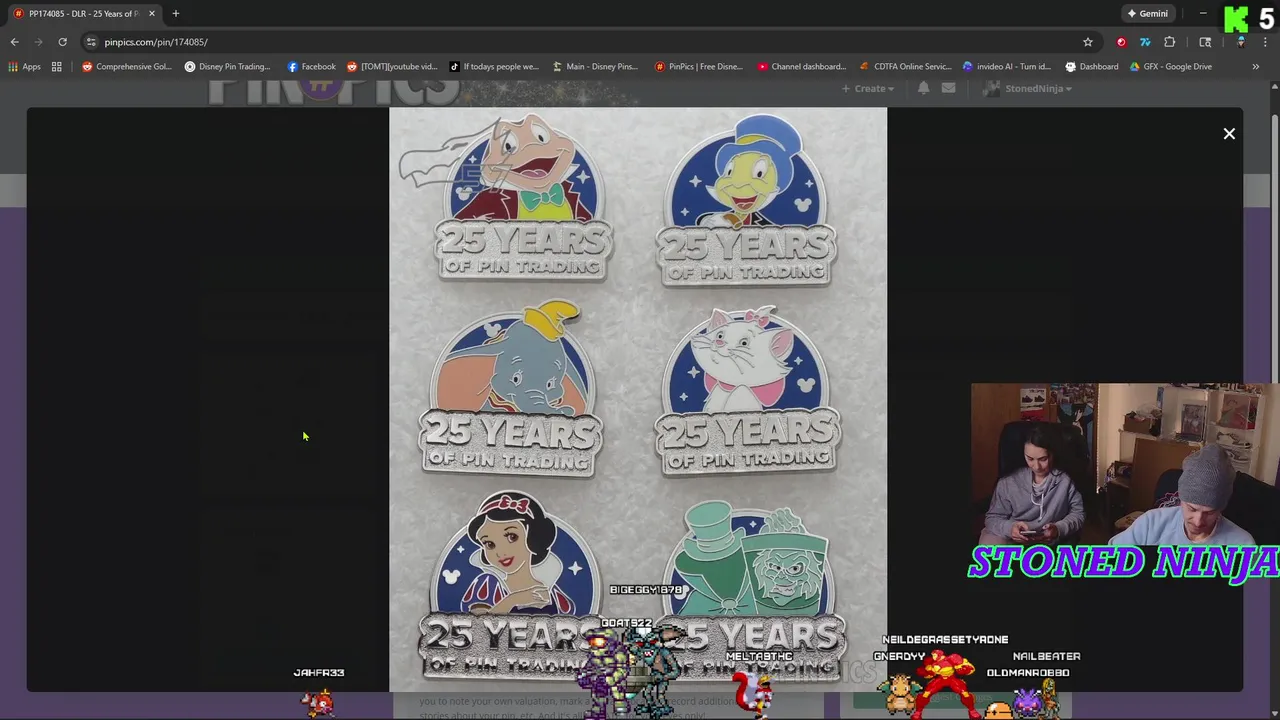The width and height of the screenshot is (1280, 720).
Task: Select the PP174085 - DLR browser tab
Action: pyautogui.click(x=84, y=14)
